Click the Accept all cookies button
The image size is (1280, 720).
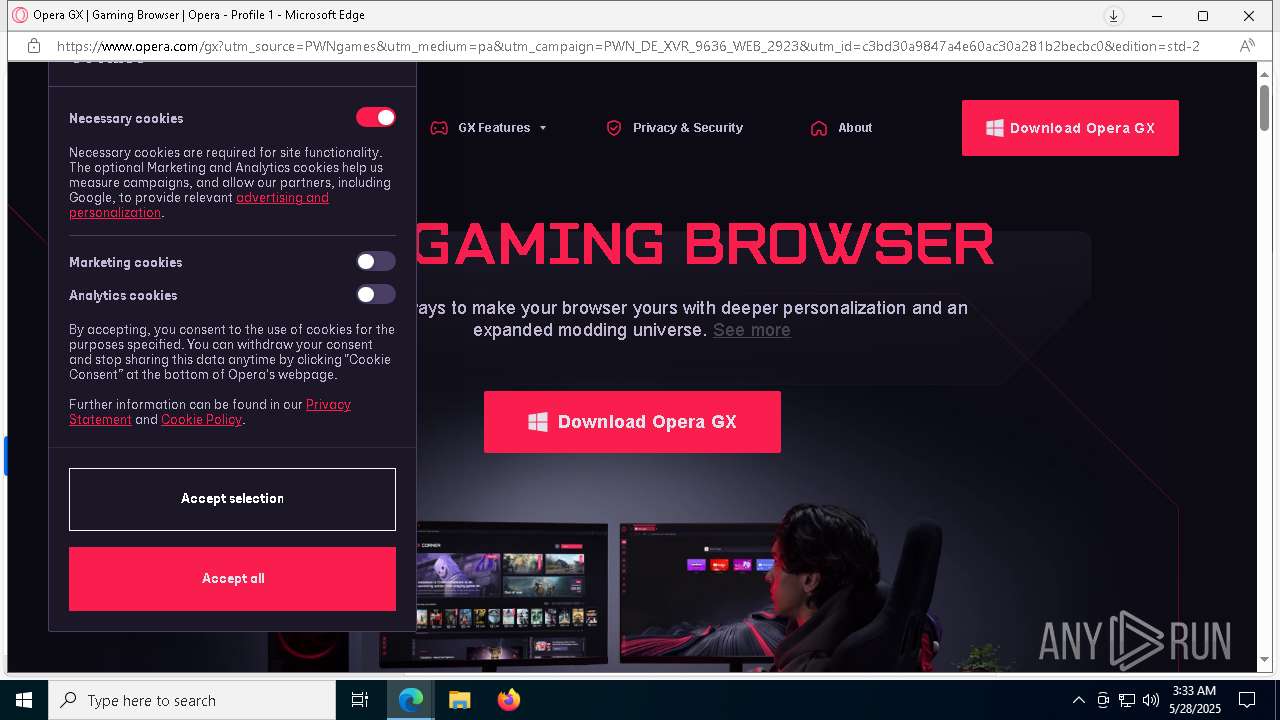pos(232,579)
